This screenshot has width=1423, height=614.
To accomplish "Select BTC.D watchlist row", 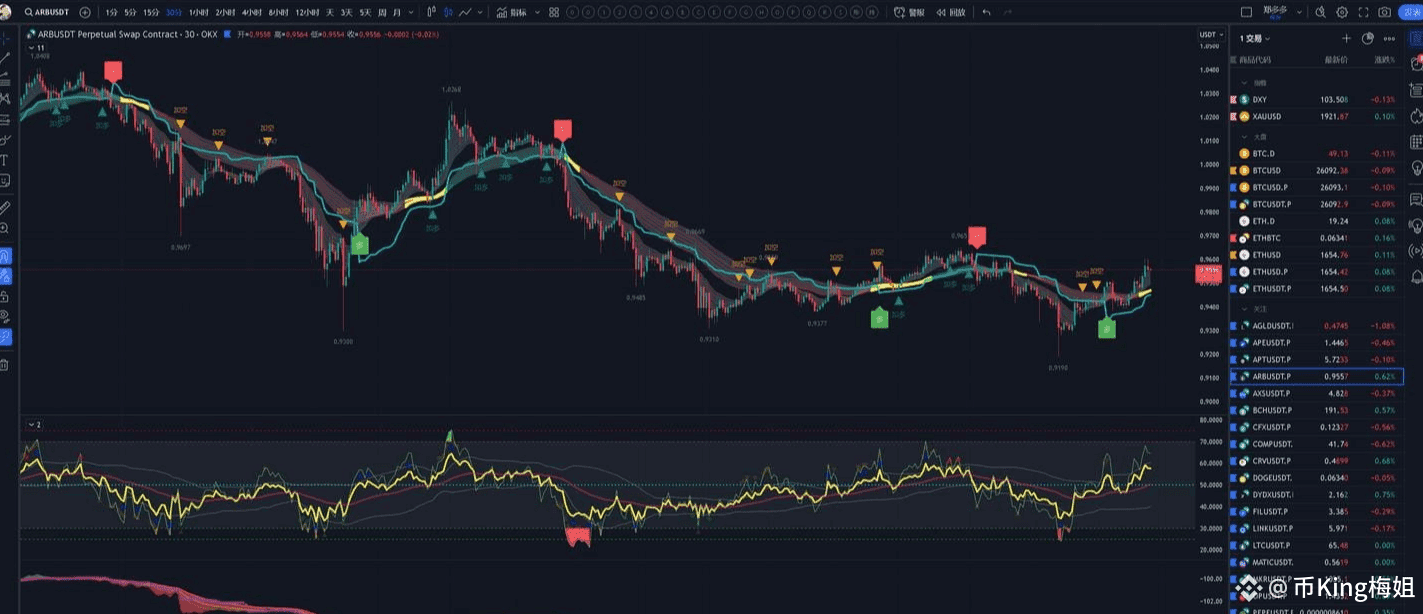I will click(x=1317, y=154).
